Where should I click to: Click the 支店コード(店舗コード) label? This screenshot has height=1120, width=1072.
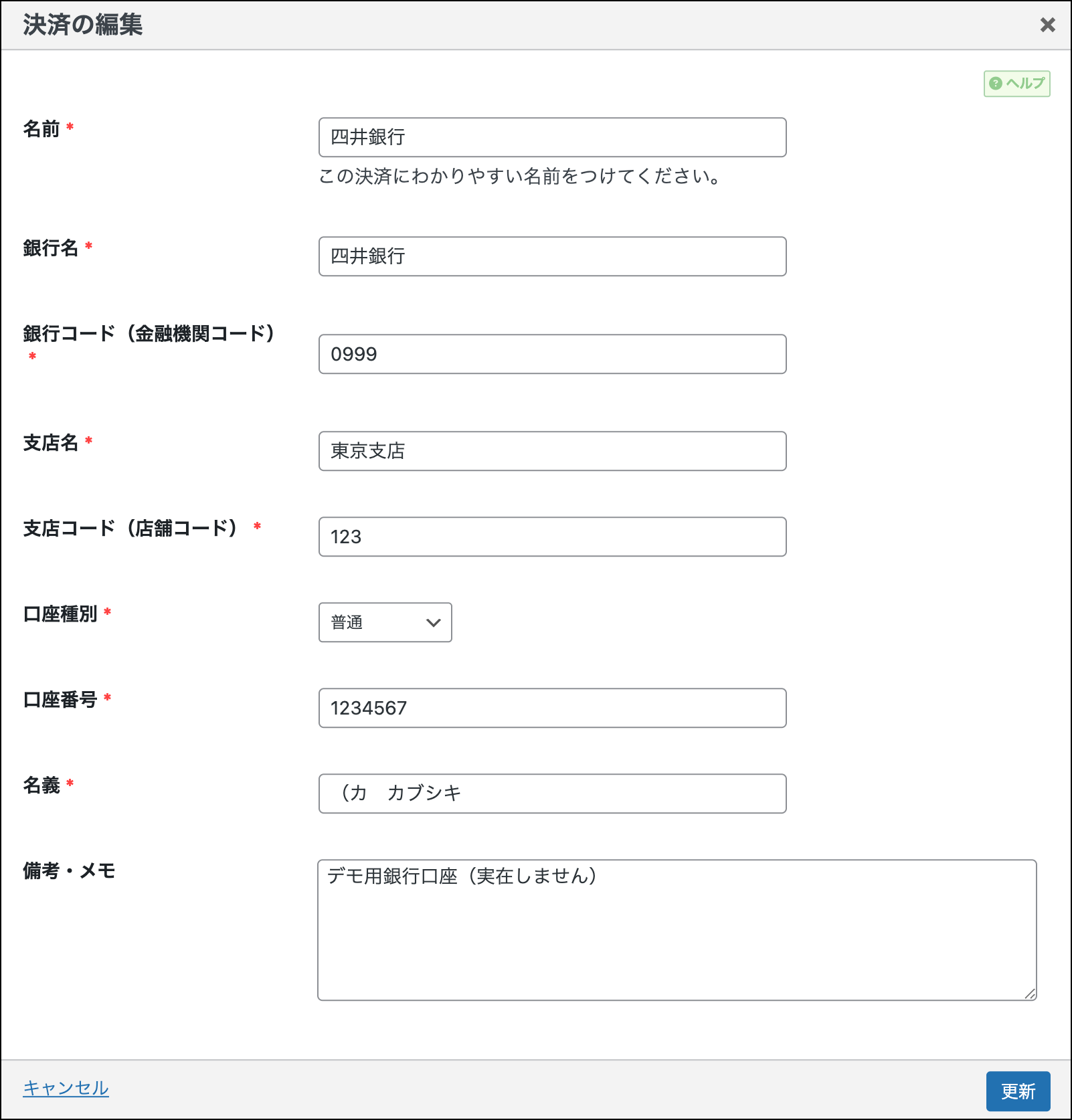[130, 528]
